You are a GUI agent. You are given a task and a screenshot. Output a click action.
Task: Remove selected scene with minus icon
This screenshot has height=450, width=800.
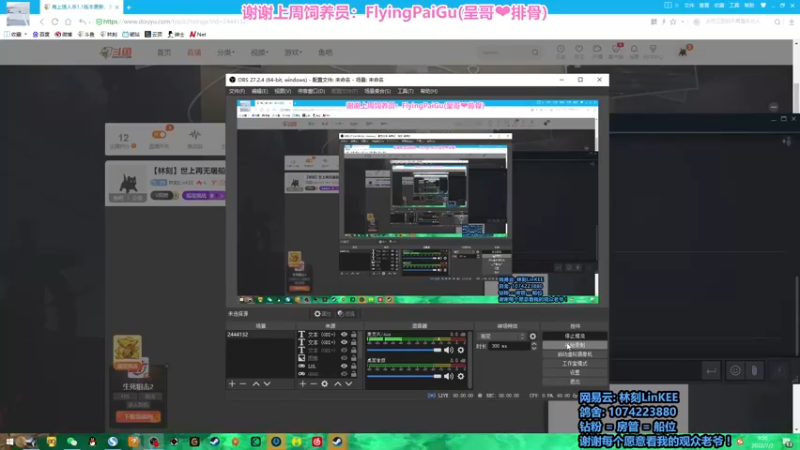click(243, 384)
